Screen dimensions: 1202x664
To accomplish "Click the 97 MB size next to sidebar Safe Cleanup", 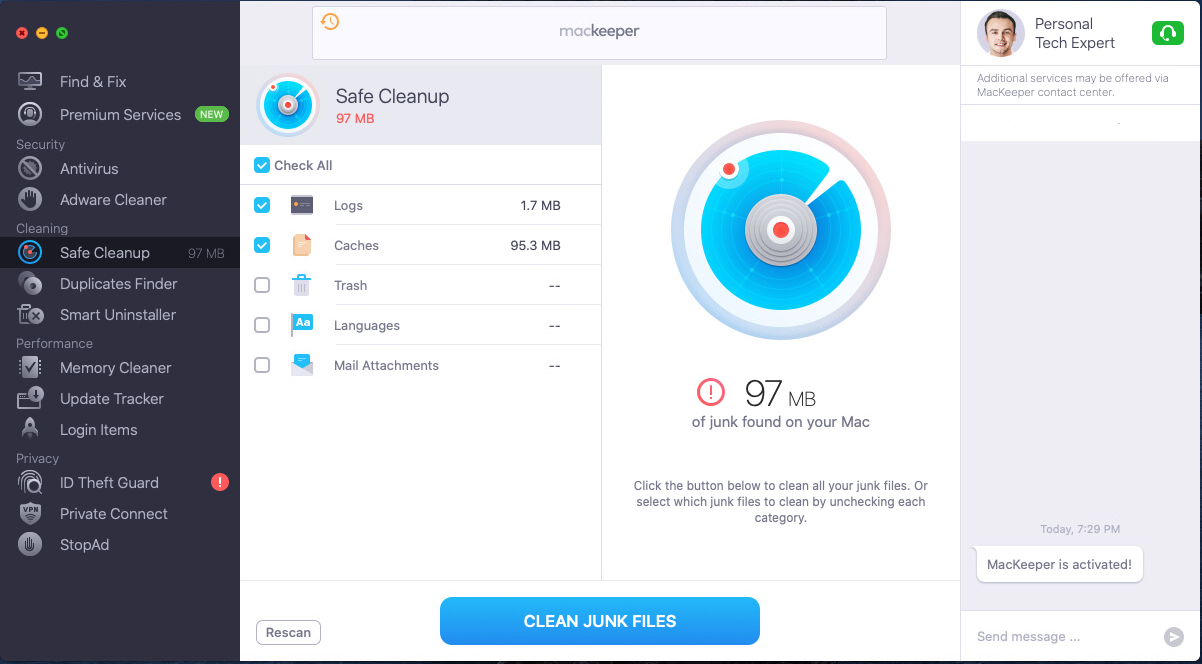I will click(206, 254).
